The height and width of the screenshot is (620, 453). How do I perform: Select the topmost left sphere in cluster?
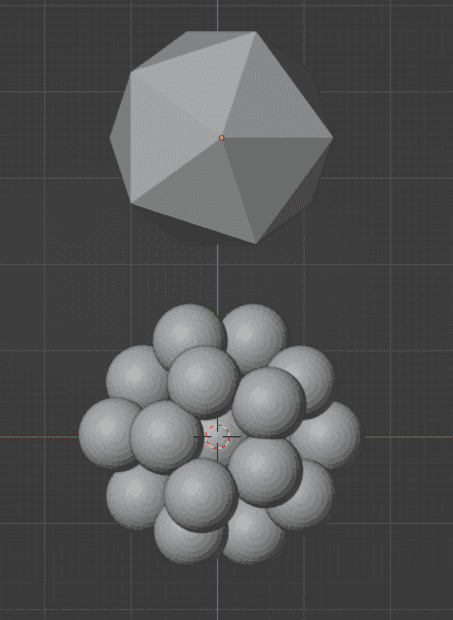coord(186,331)
